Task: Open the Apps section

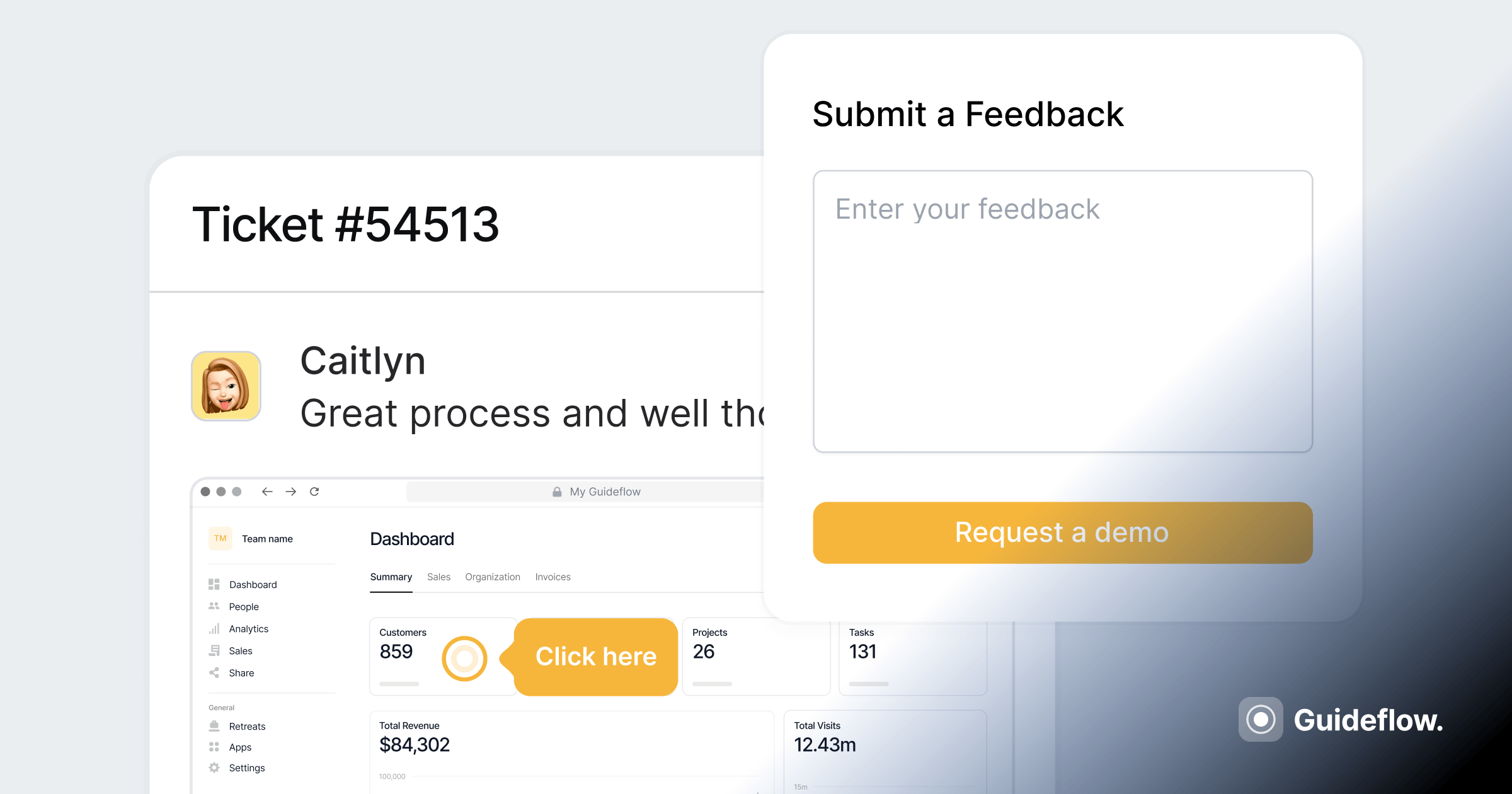Action: tap(239, 747)
